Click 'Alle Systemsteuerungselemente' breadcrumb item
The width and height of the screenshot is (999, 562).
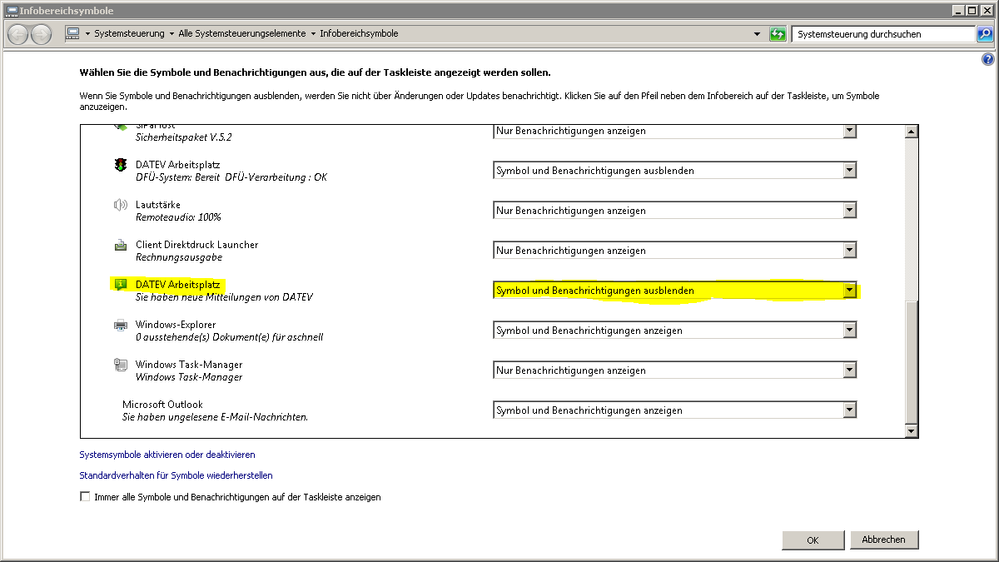tap(241, 34)
